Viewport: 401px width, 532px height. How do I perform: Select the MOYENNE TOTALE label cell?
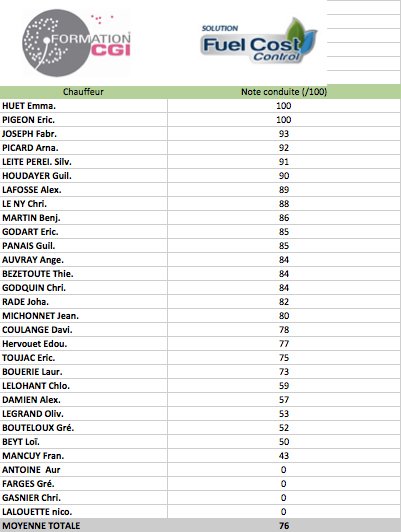pos(83,526)
